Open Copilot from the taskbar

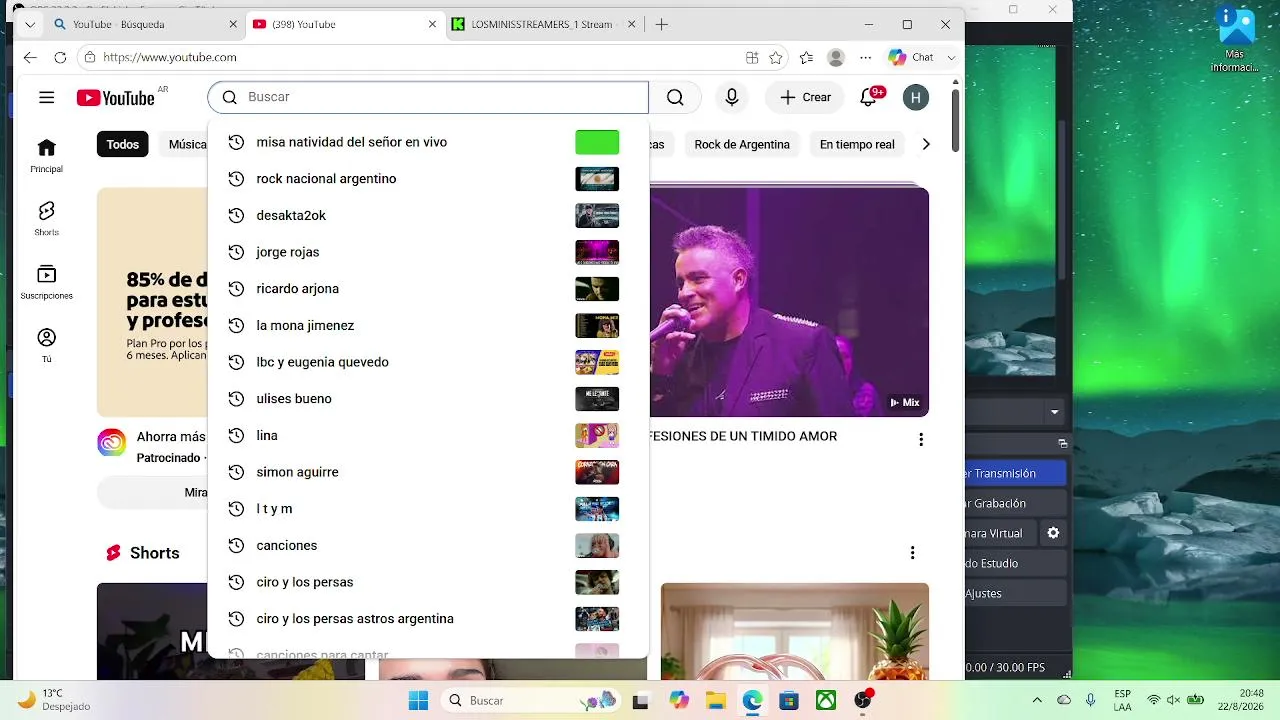click(679, 700)
